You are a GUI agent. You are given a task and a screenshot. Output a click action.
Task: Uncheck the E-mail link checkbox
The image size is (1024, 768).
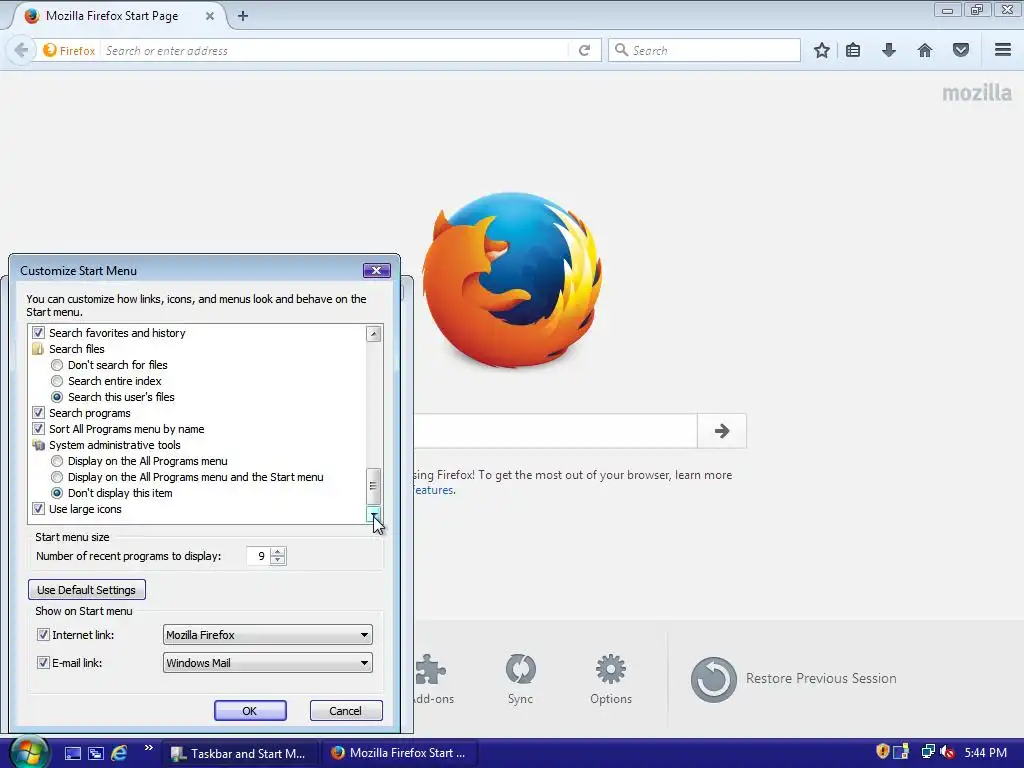pos(43,663)
